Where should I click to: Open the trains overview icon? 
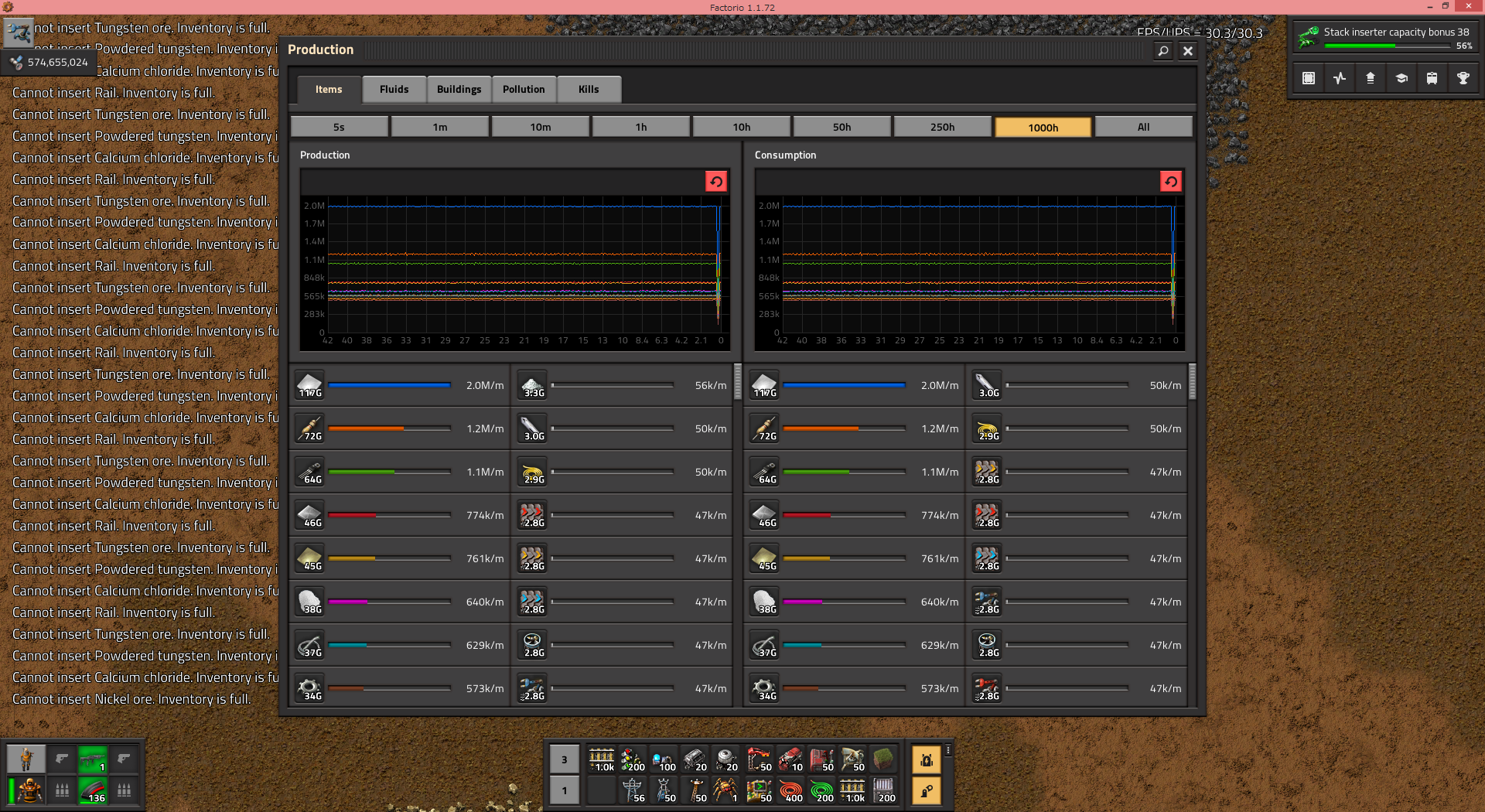coord(1432,78)
